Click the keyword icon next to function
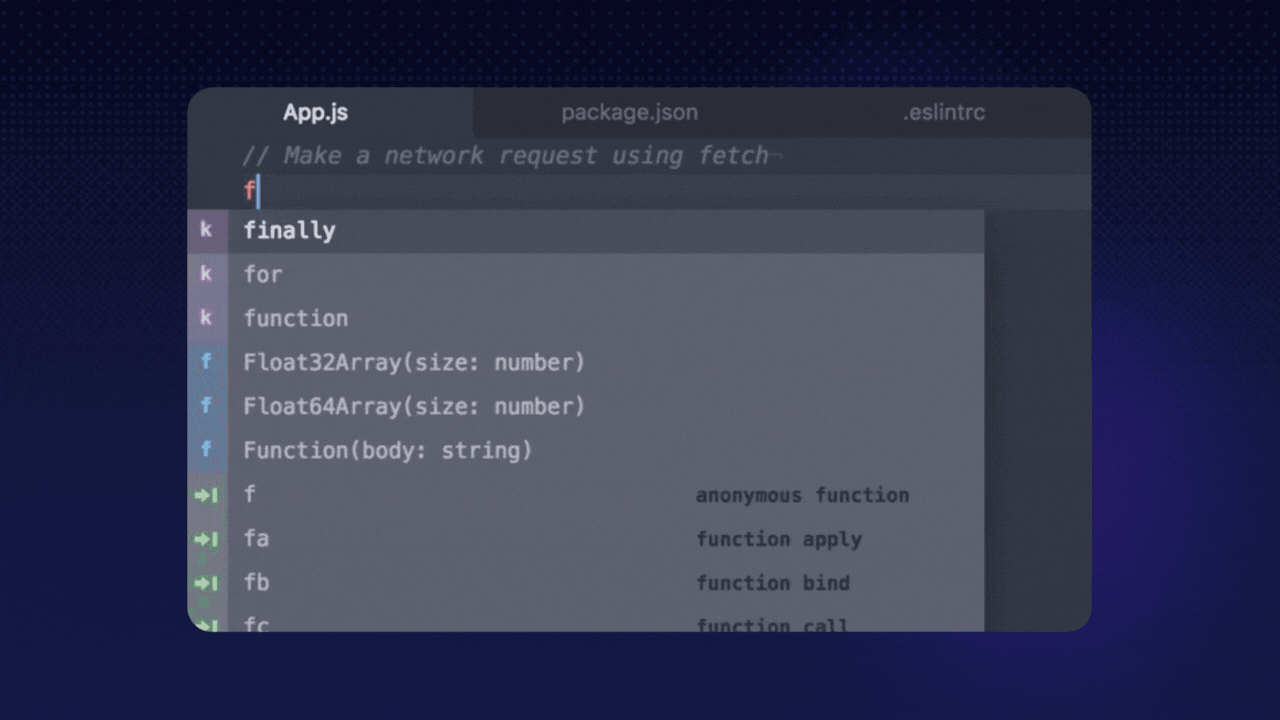 tap(207, 318)
